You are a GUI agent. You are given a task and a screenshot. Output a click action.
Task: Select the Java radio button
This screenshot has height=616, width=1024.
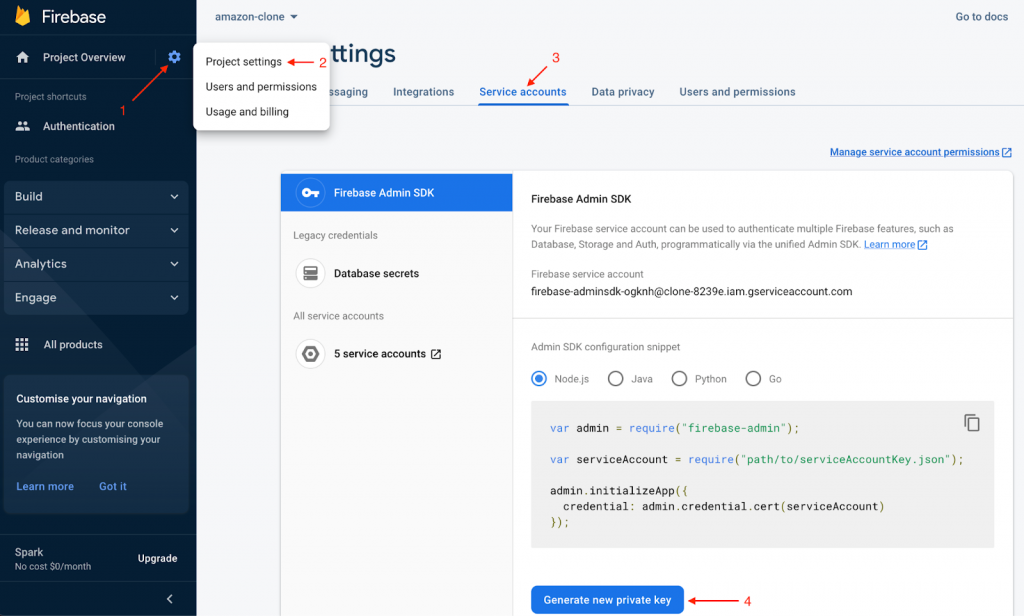pos(616,379)
